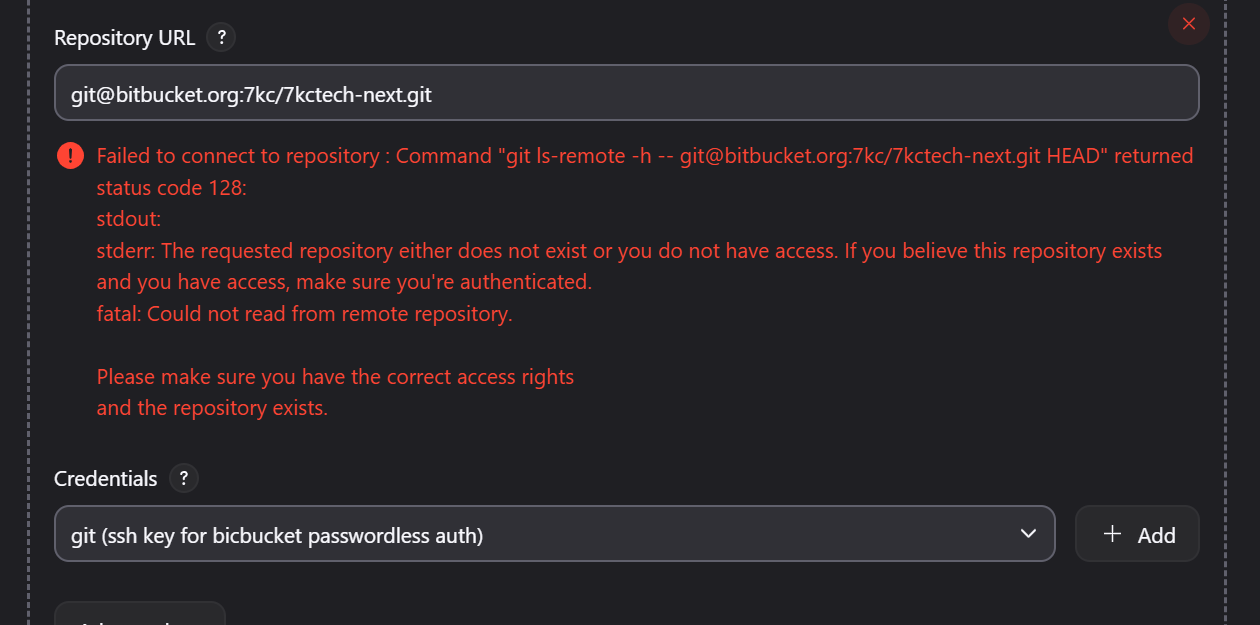
Task: Expand the Credentials dropdown chevron arrow
Action: coord(1028,534)
